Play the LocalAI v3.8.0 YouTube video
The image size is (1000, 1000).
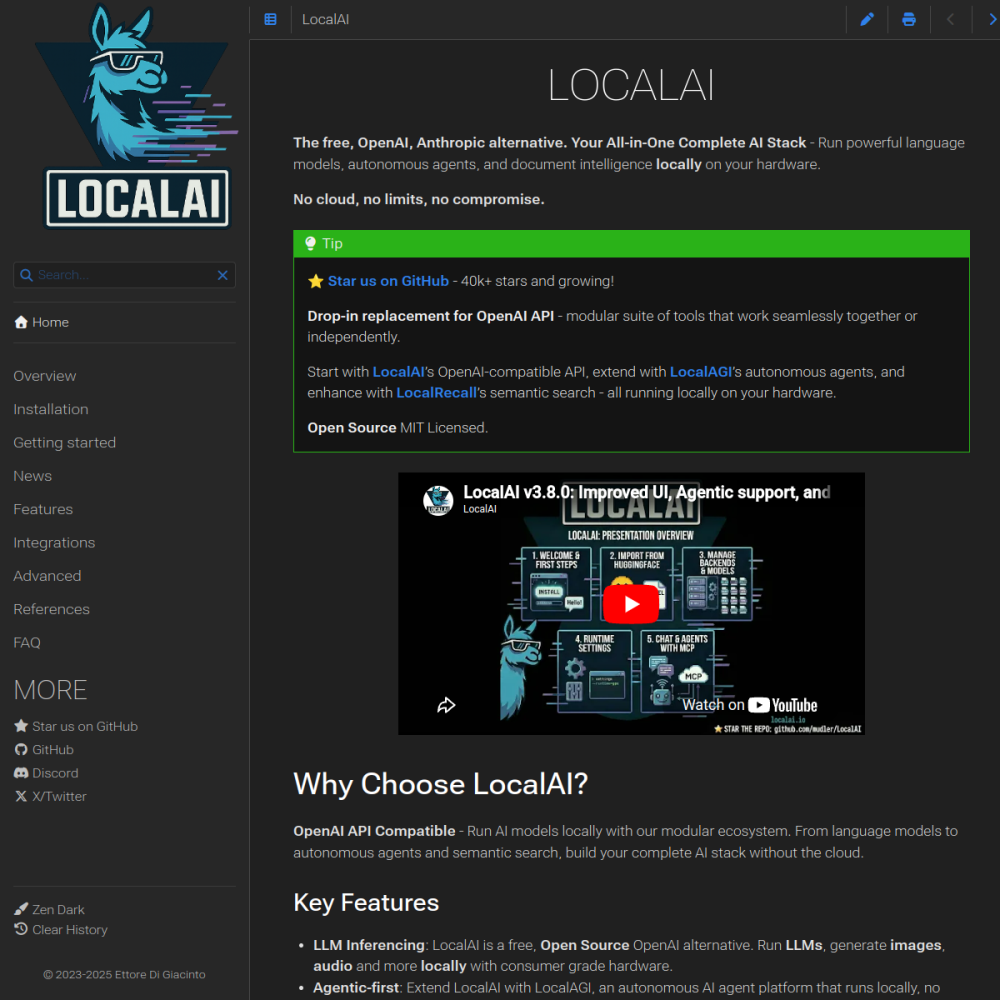(631, 603)
